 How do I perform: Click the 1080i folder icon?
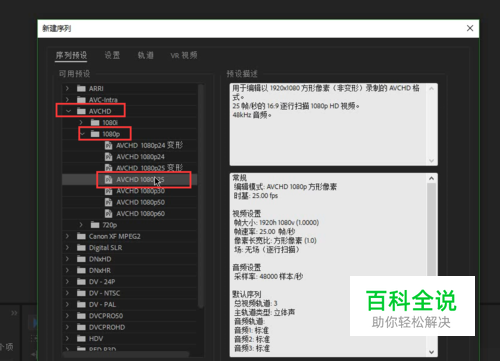click(95, 122)
